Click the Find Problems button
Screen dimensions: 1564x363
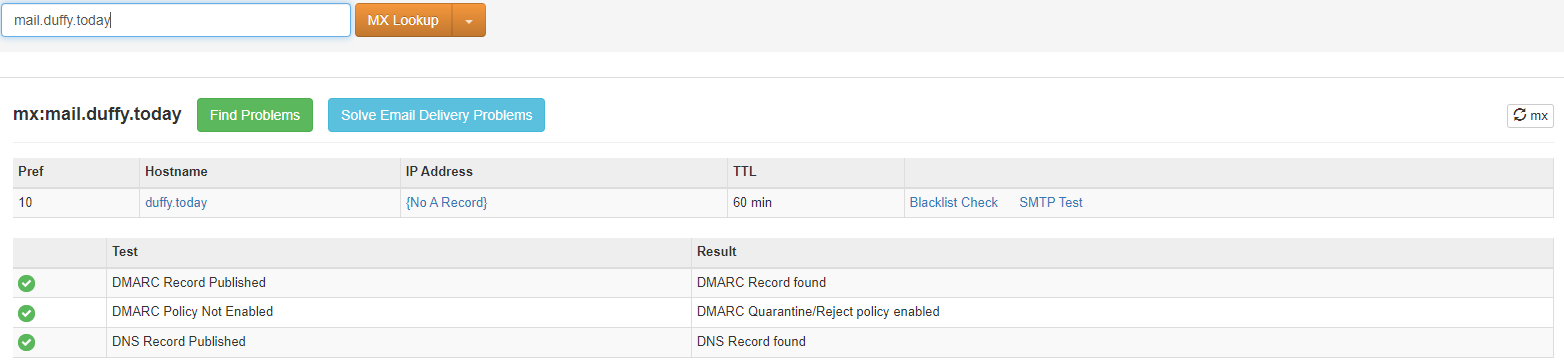pos(255,115)
